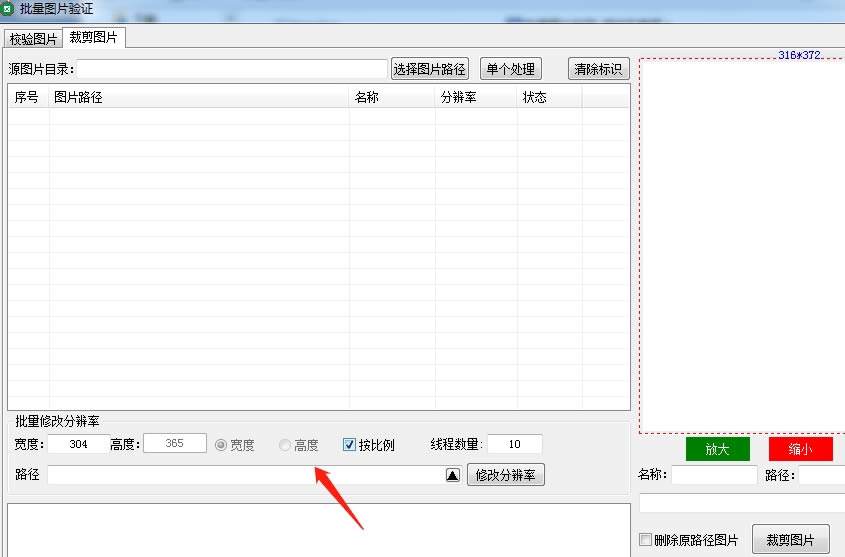Click the 线程数量 field showing 10

[x=515, y=444]
